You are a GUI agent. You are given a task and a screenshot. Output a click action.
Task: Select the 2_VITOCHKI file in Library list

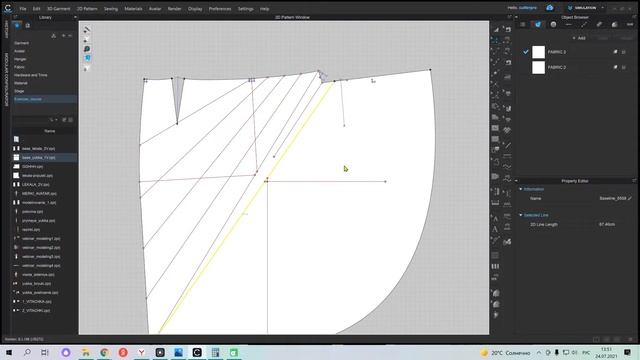[36, 311]
